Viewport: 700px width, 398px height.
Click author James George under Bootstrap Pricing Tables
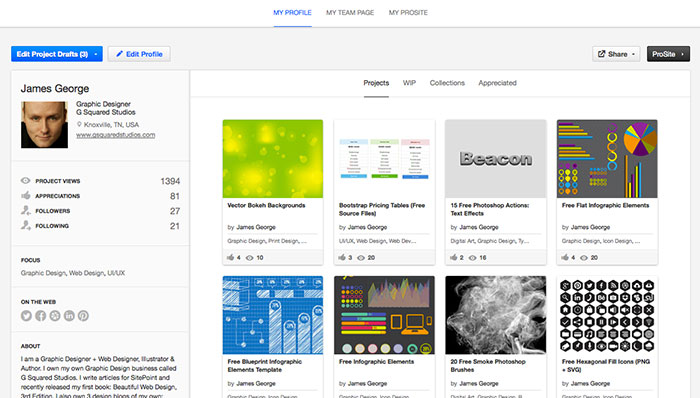pyautogui.click(x=367, y=227)
